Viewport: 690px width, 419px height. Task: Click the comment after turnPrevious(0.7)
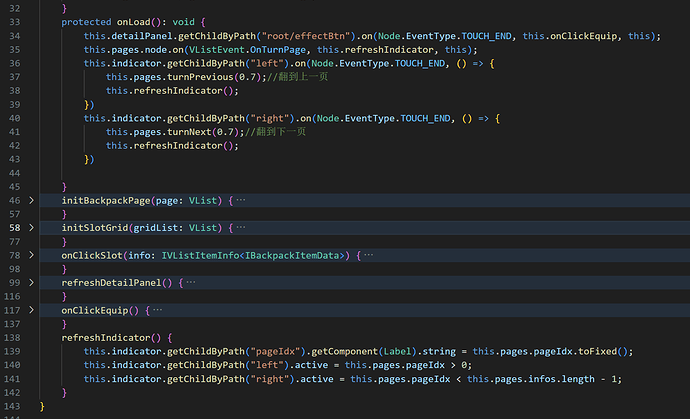(297, 77)
